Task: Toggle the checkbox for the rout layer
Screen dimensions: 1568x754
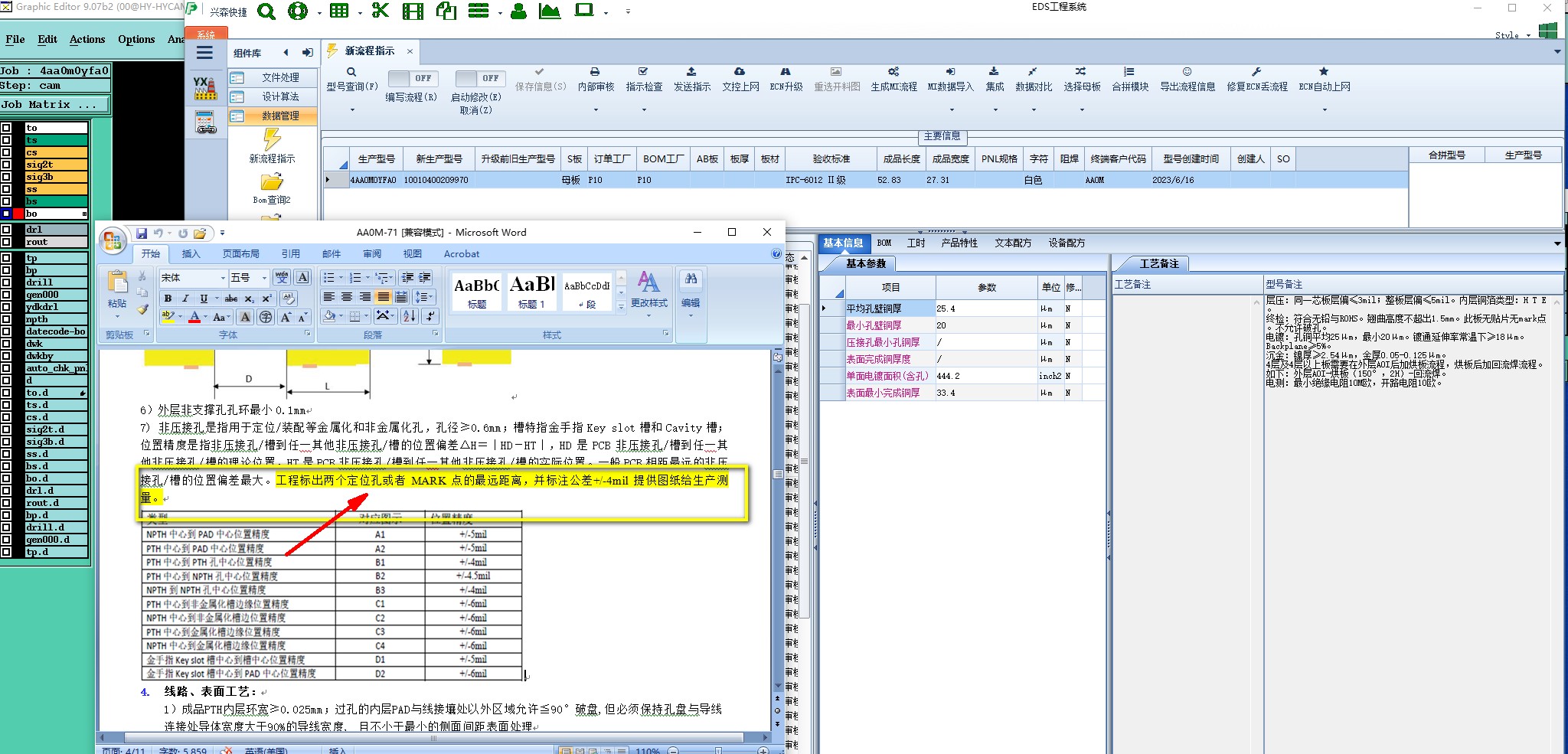Action: 6,242
